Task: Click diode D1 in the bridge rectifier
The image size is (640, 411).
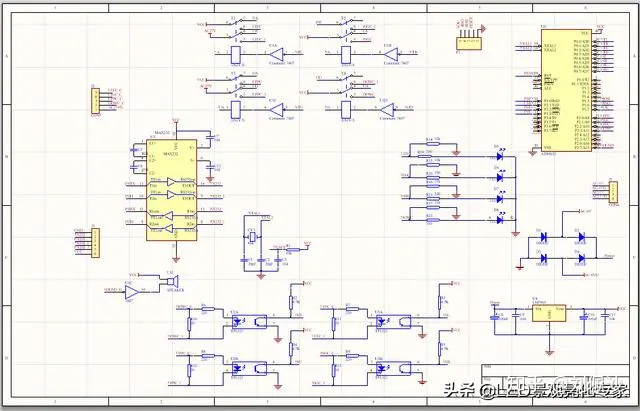Action: click(x=544, y=237)
